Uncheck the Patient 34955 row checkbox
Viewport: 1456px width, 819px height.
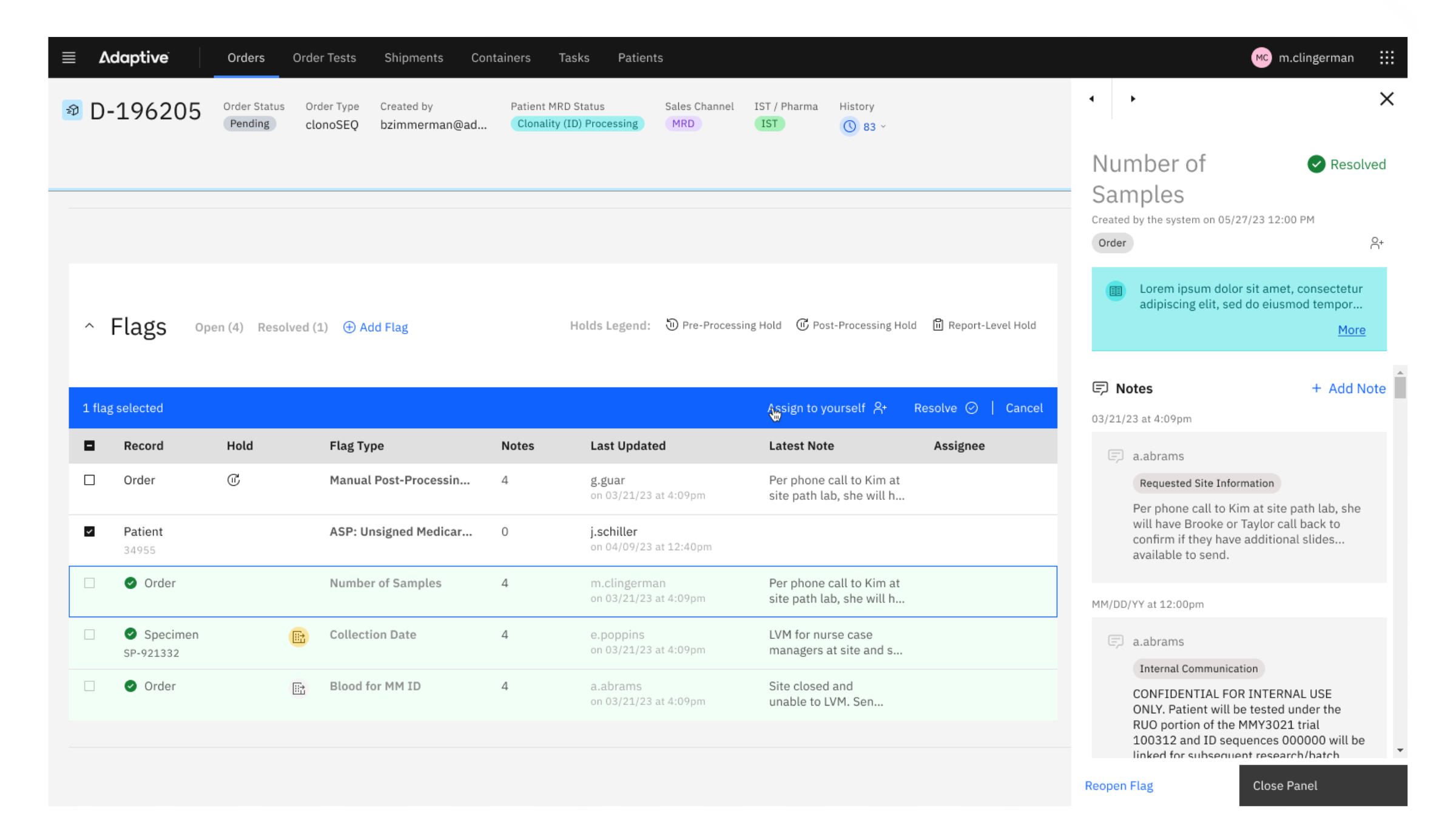89,531
